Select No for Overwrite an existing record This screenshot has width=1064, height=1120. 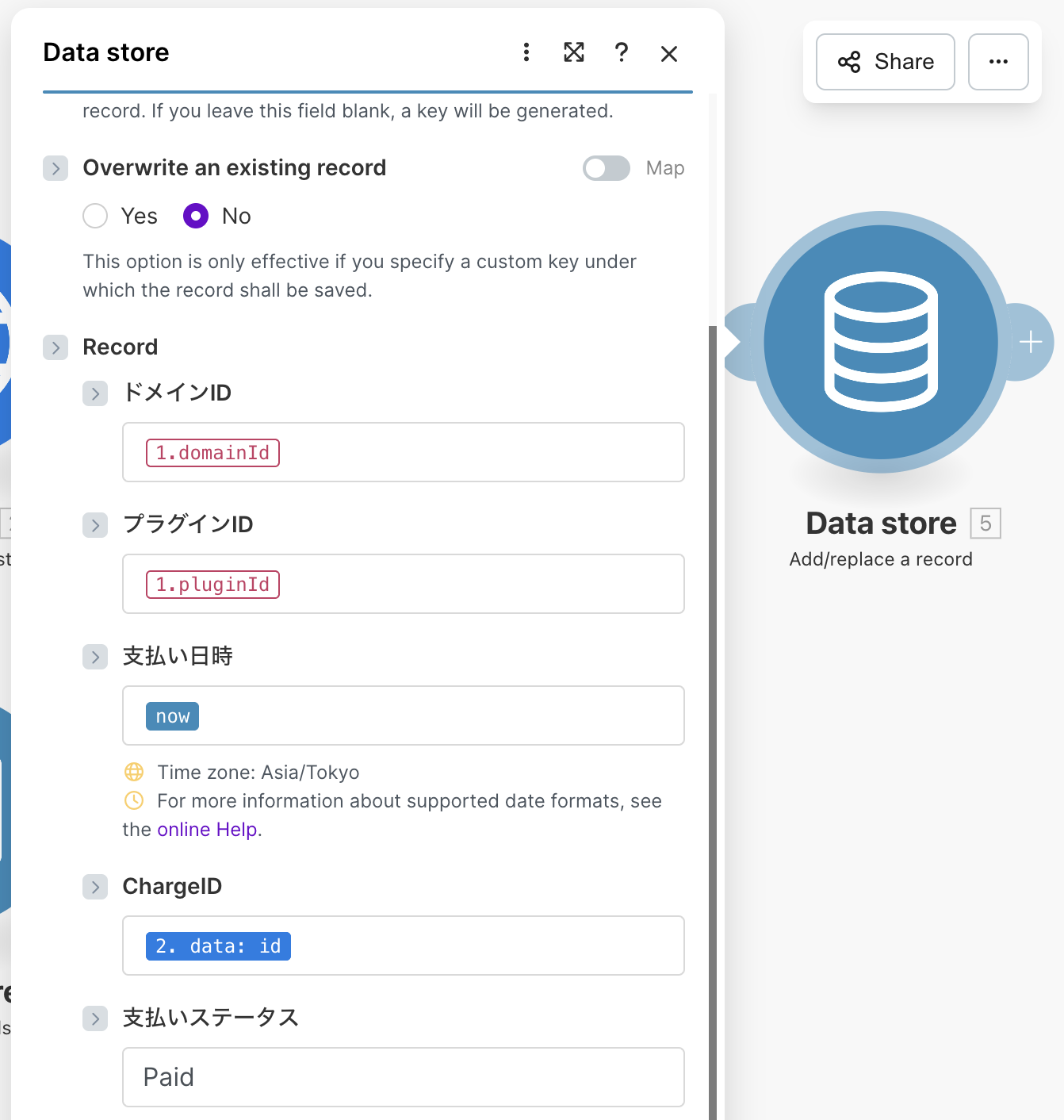196,216
